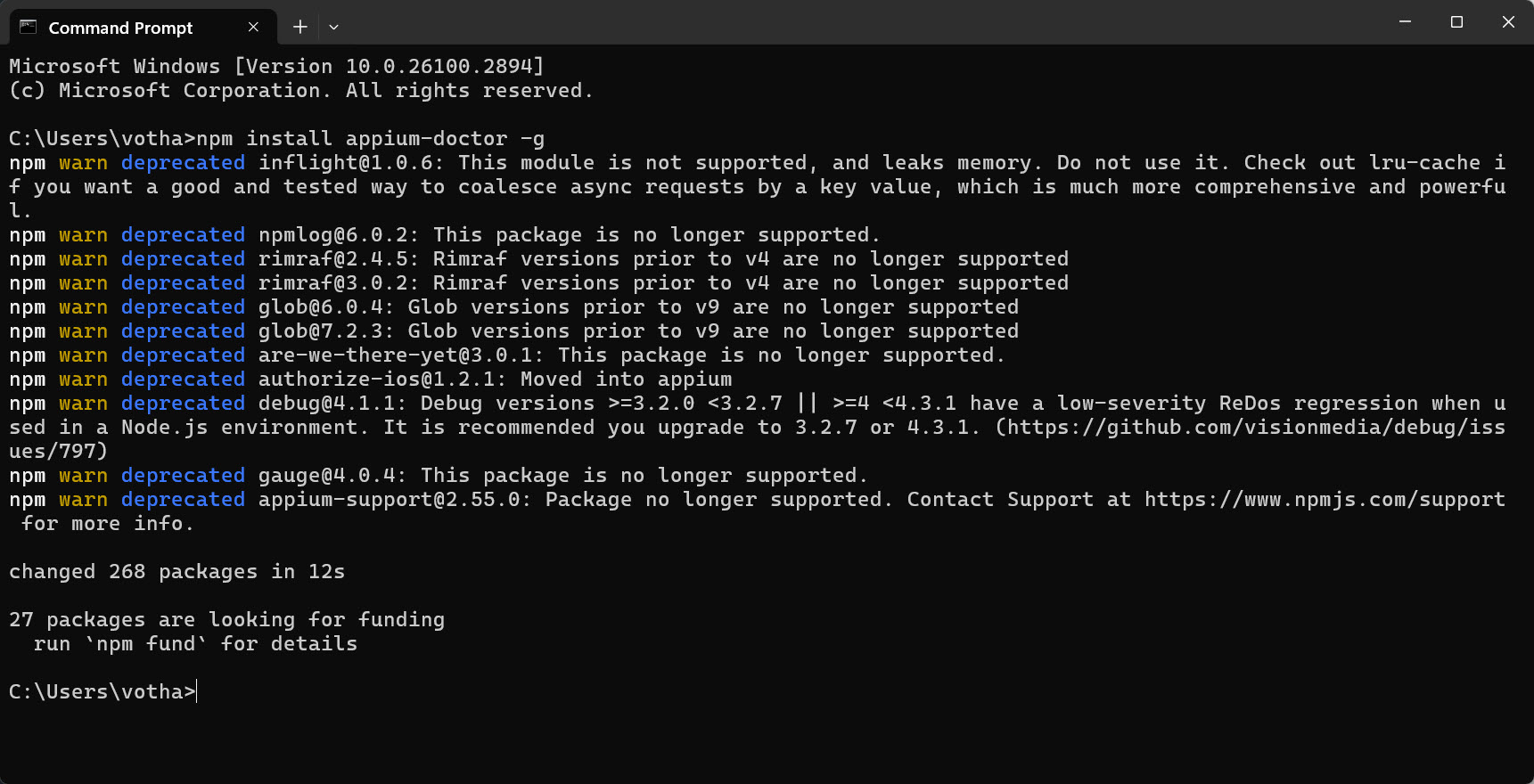This screenshot has height=784, width=1534.
Task: Click the appium-support@2.55.0 warning line
Action: coord(758,511)
